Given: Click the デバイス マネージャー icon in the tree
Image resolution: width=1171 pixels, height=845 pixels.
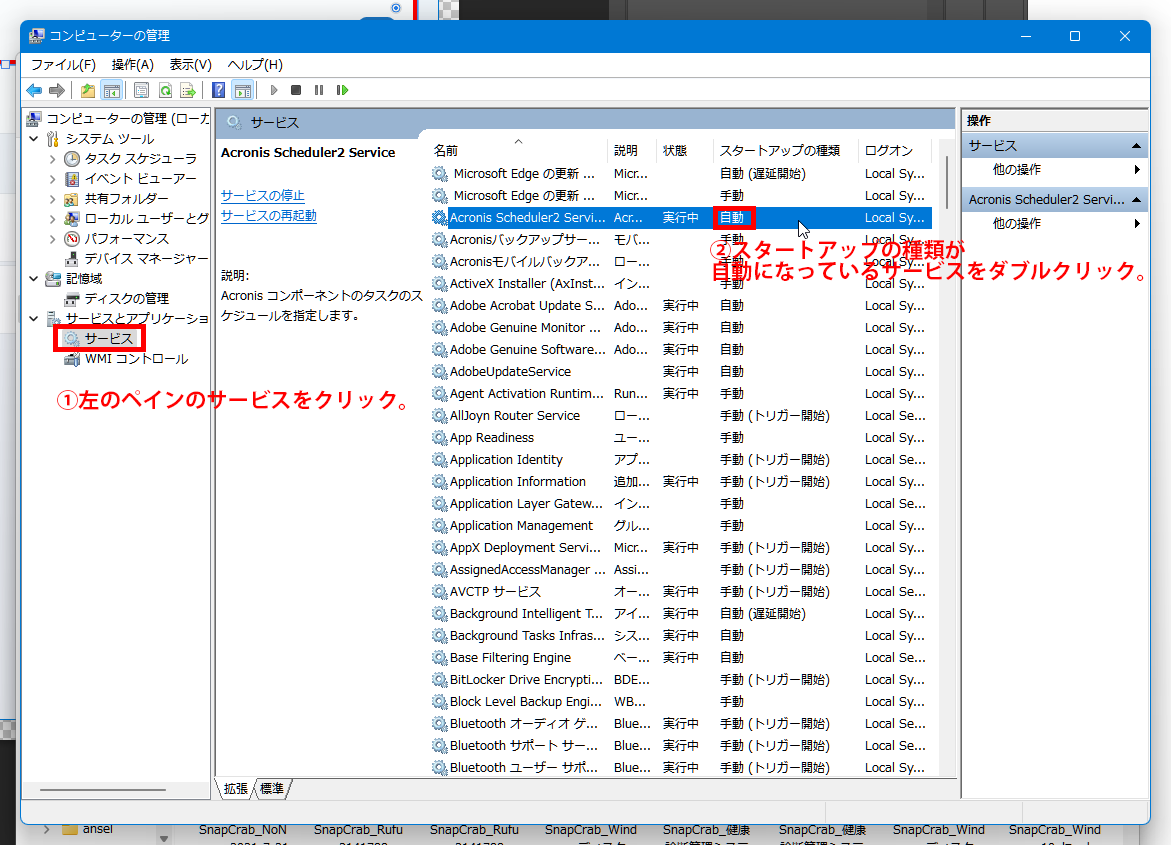Looking at the screenshot, I should [72, 259].
